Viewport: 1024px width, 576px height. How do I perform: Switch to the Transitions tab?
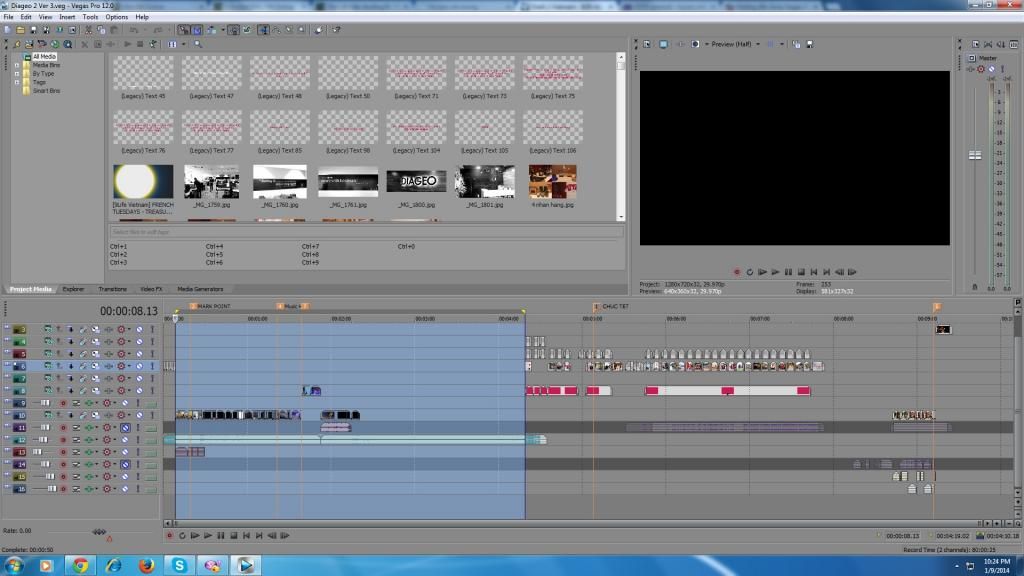click(x=112, y=289)
